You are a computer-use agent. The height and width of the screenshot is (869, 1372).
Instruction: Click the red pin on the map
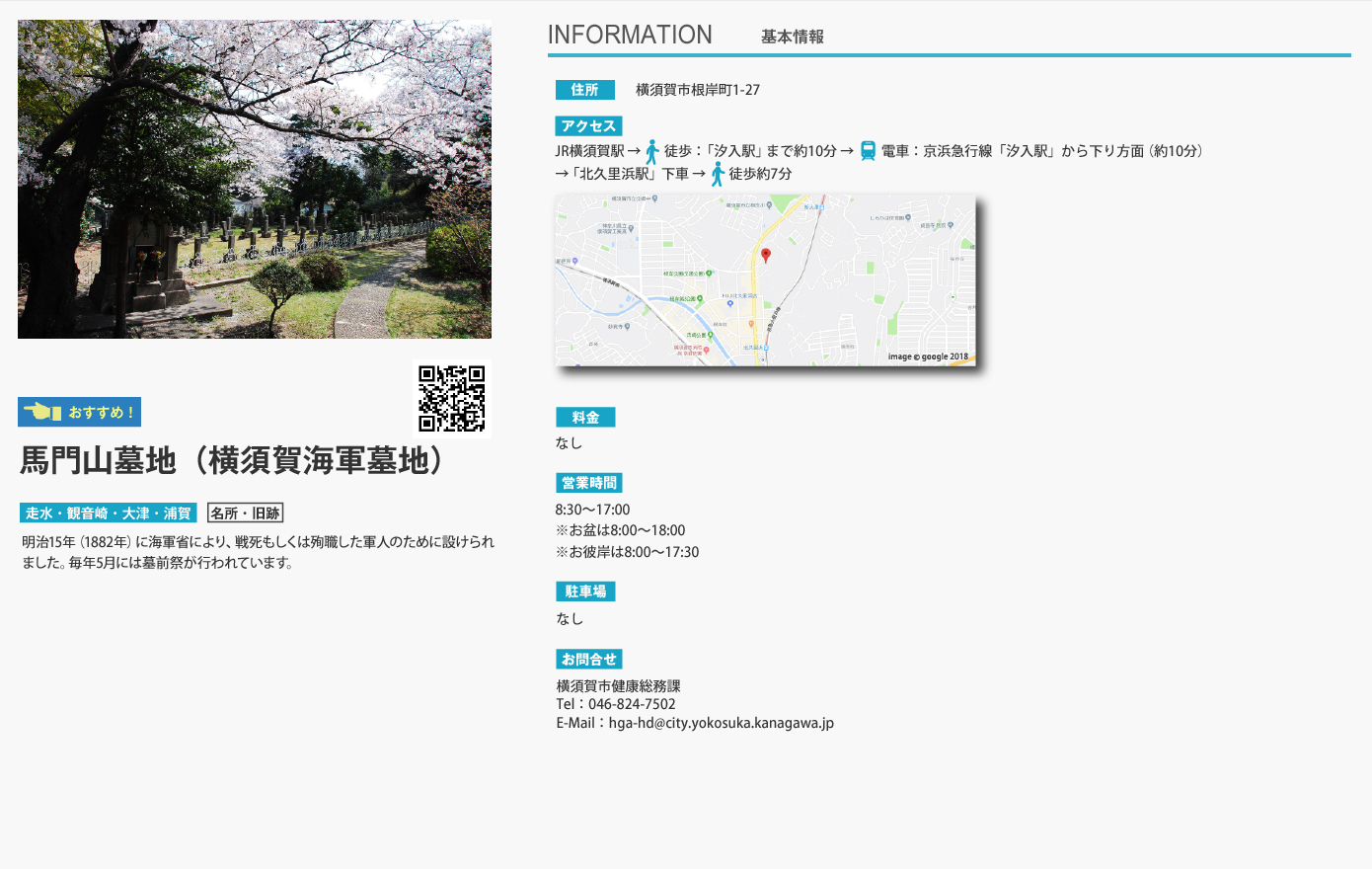click(x=766, y=256)
